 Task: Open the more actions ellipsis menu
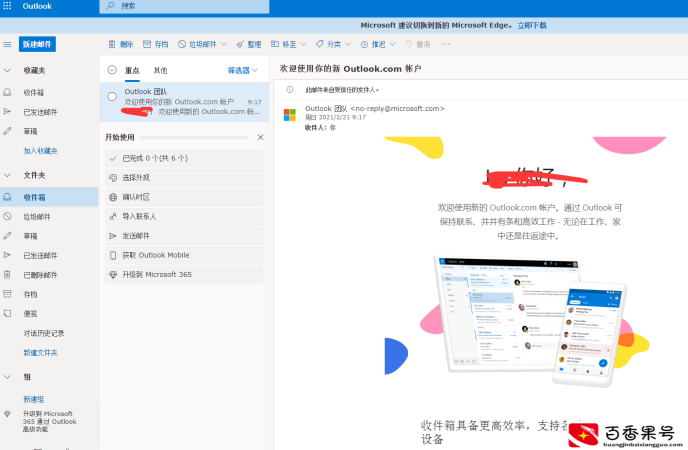point(446,44)
